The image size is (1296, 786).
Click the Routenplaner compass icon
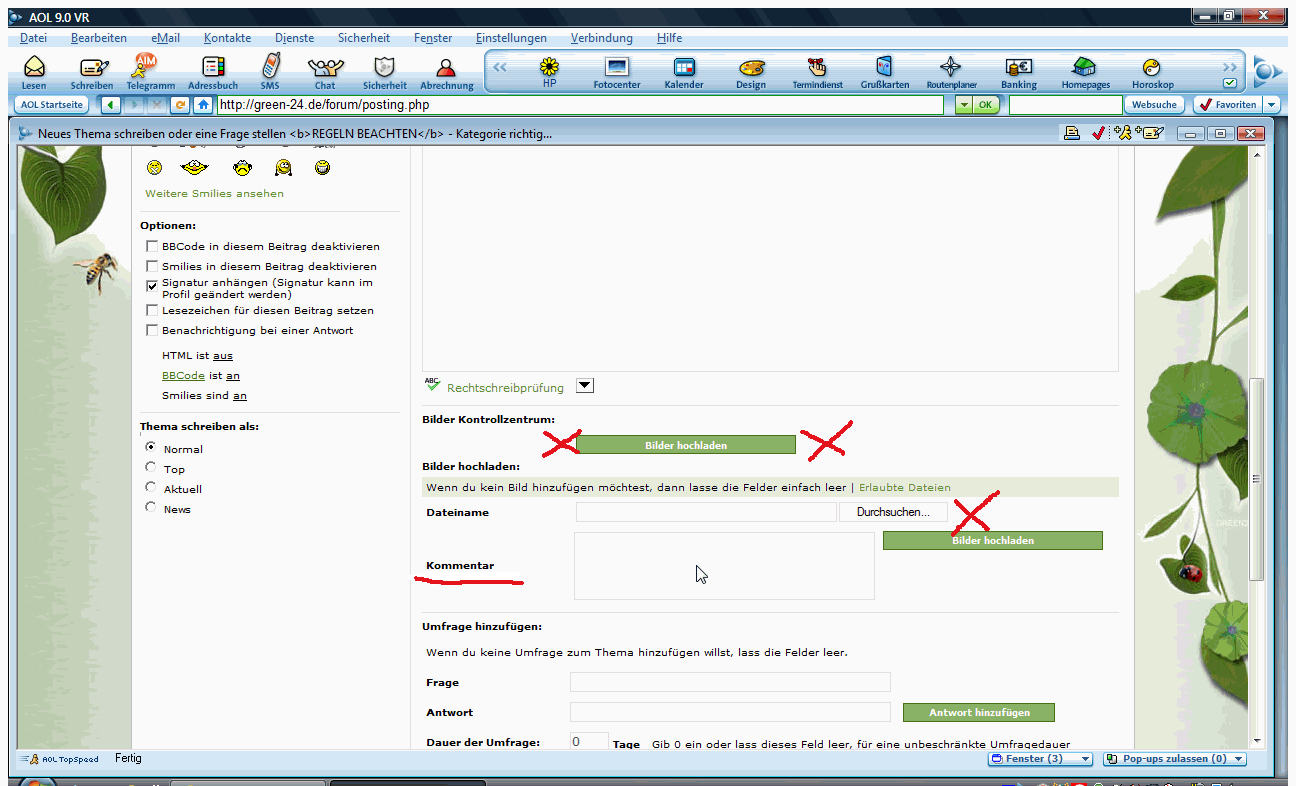950,69
